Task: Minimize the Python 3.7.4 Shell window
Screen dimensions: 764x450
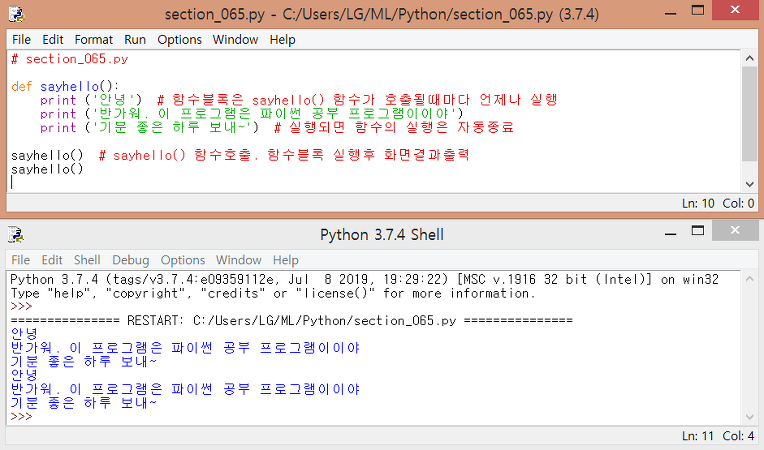Action: (x=670, y=234)
